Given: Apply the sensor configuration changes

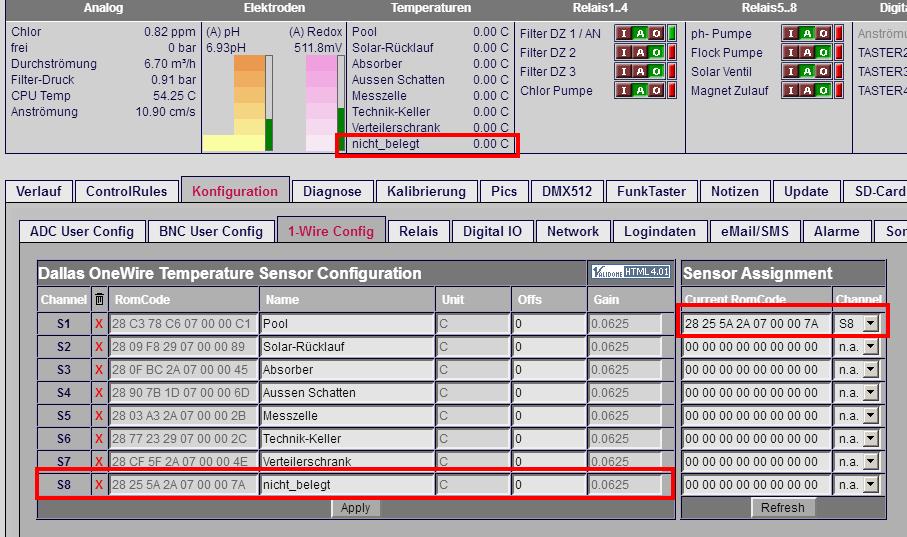Looking at the screenshot, I should pos(355,507).
